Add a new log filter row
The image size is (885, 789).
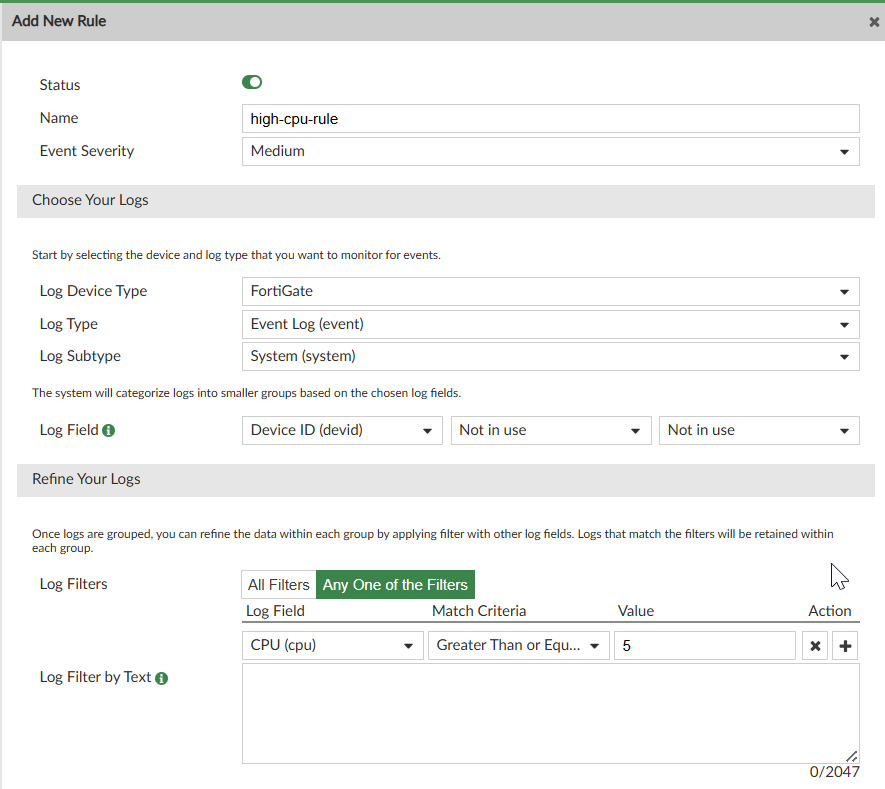pyautogui.click(x=846, y=646)
